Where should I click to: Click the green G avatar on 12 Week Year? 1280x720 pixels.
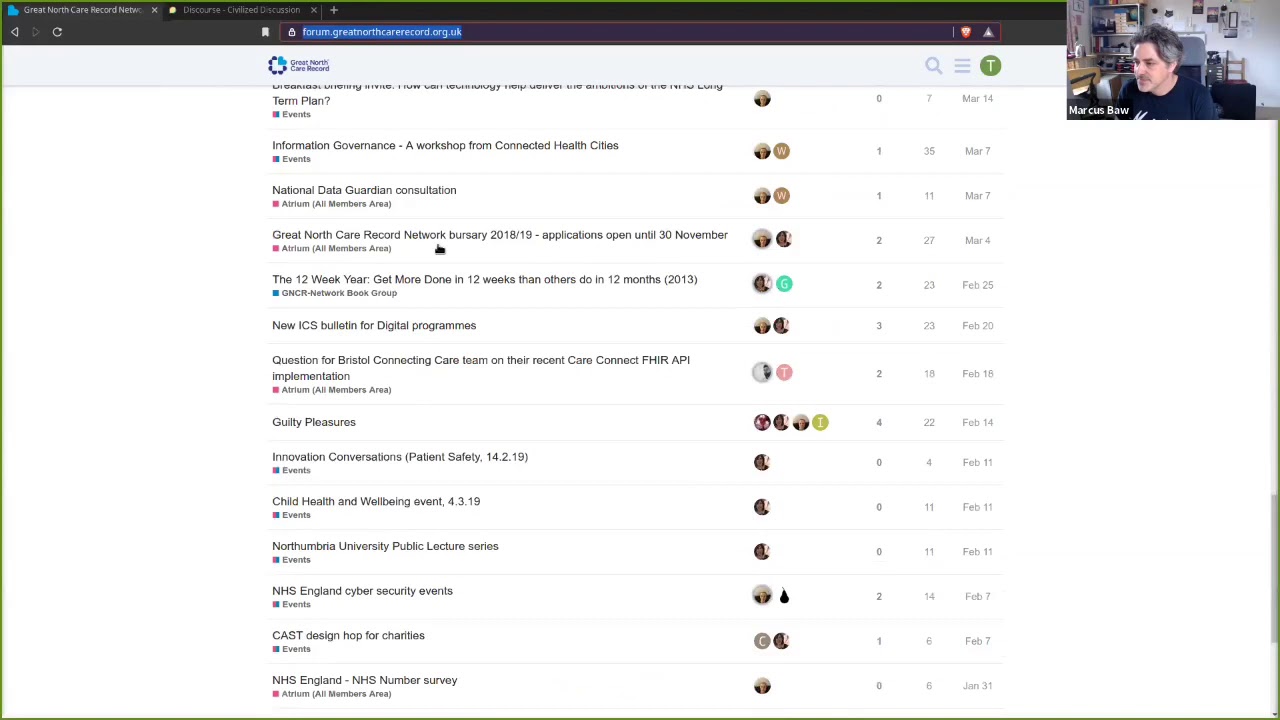click(784, 284)
